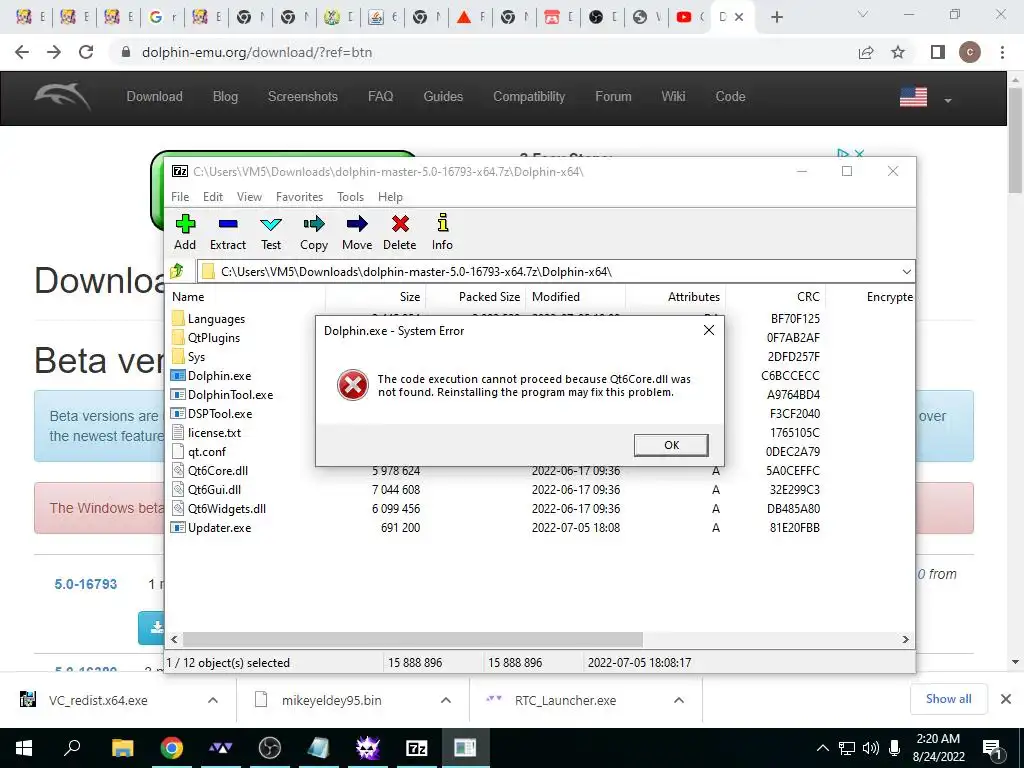Click the share page icon in address bar

coord(866,52)
